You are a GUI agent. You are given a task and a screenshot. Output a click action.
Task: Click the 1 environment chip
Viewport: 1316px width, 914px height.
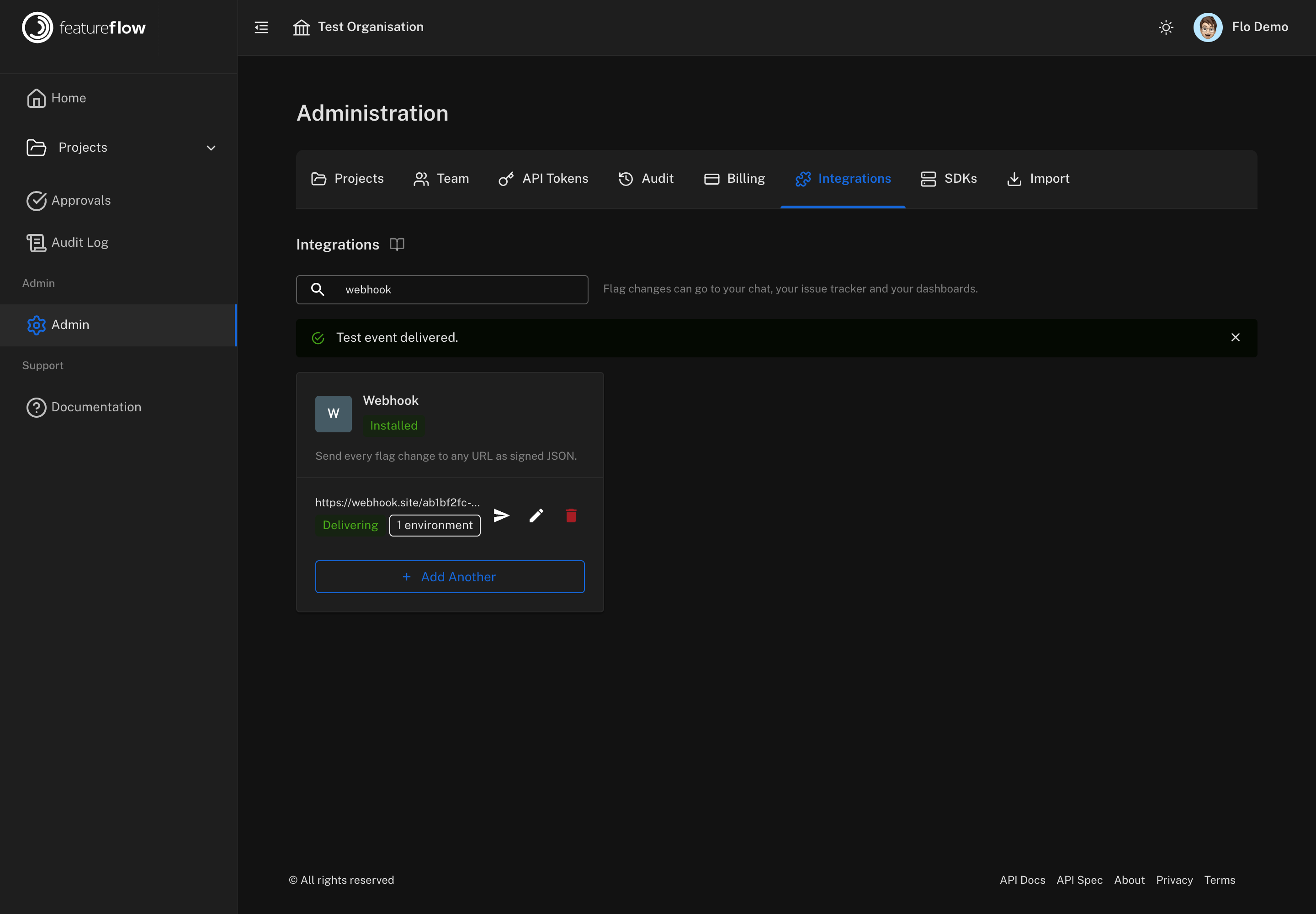coord(435,525)
